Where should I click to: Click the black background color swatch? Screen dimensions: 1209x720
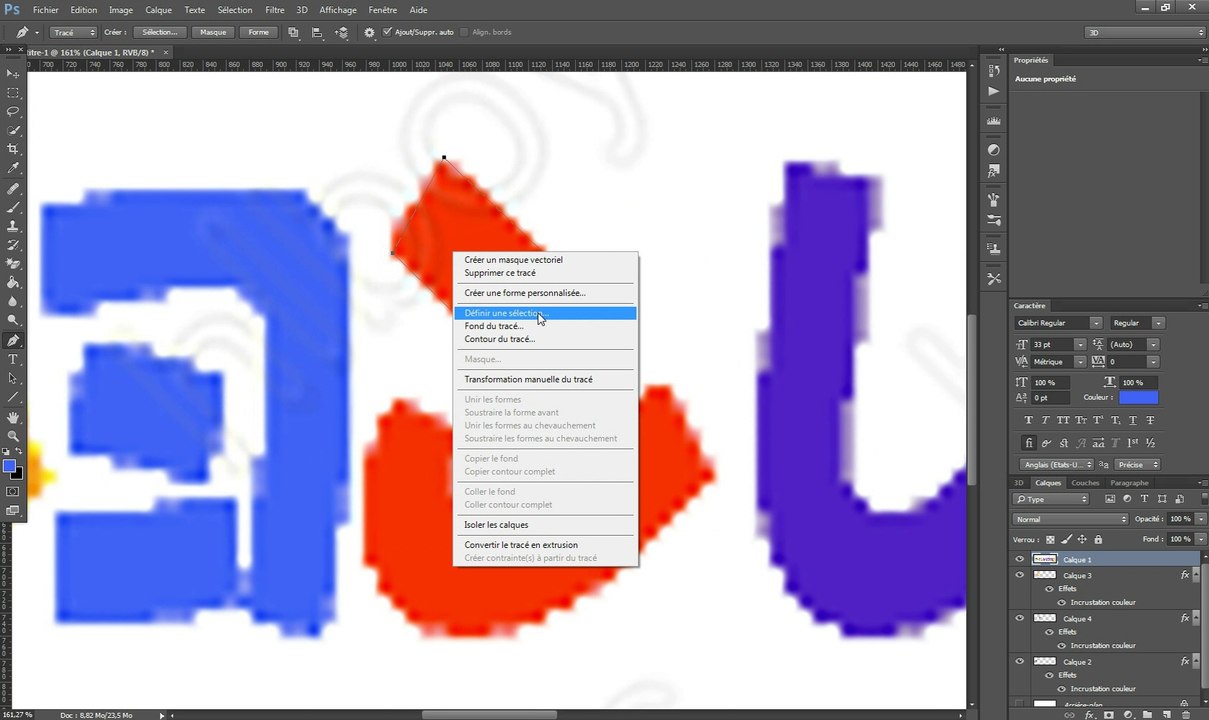pyautogui.click(x=17, y=473)
